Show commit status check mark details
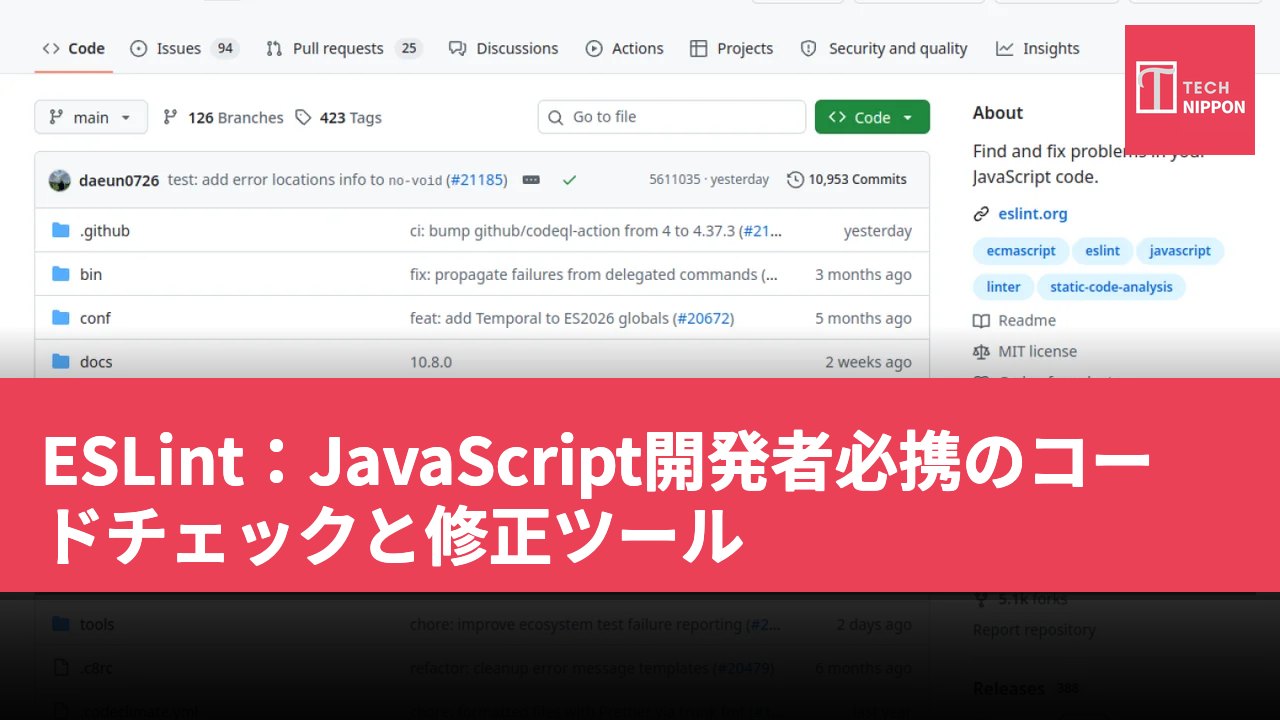This screenshot has height=720, width=1280. point(569,180)
